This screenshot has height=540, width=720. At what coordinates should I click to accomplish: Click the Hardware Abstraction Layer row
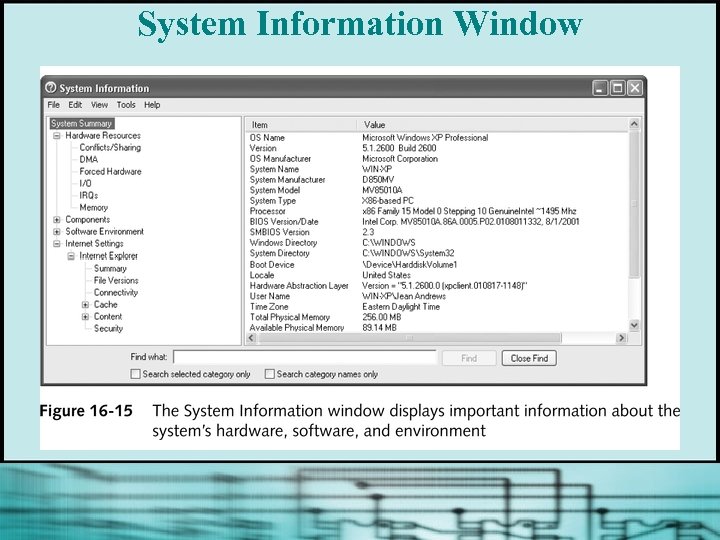pyautogui.click(x=437, y=286)
